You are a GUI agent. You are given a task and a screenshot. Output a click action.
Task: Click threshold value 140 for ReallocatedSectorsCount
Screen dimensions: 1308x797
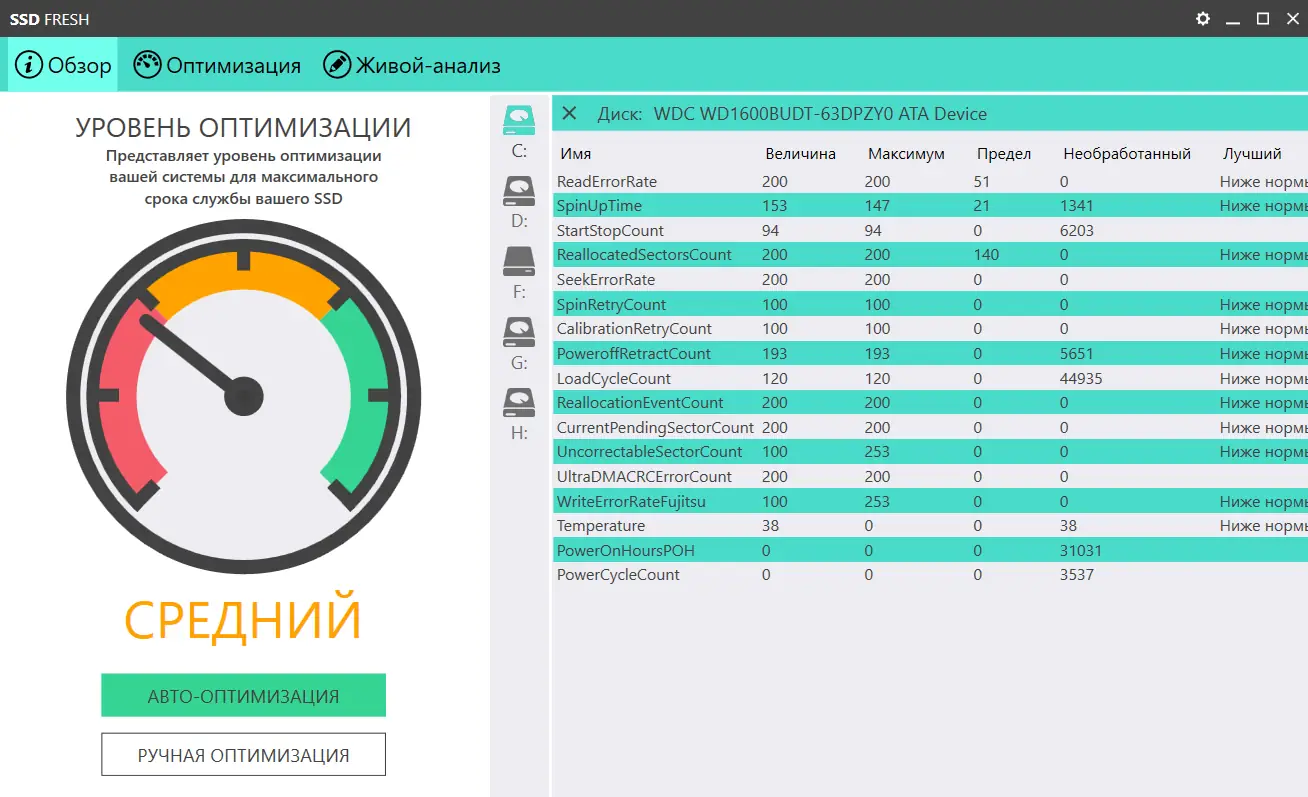pos(986,255)
